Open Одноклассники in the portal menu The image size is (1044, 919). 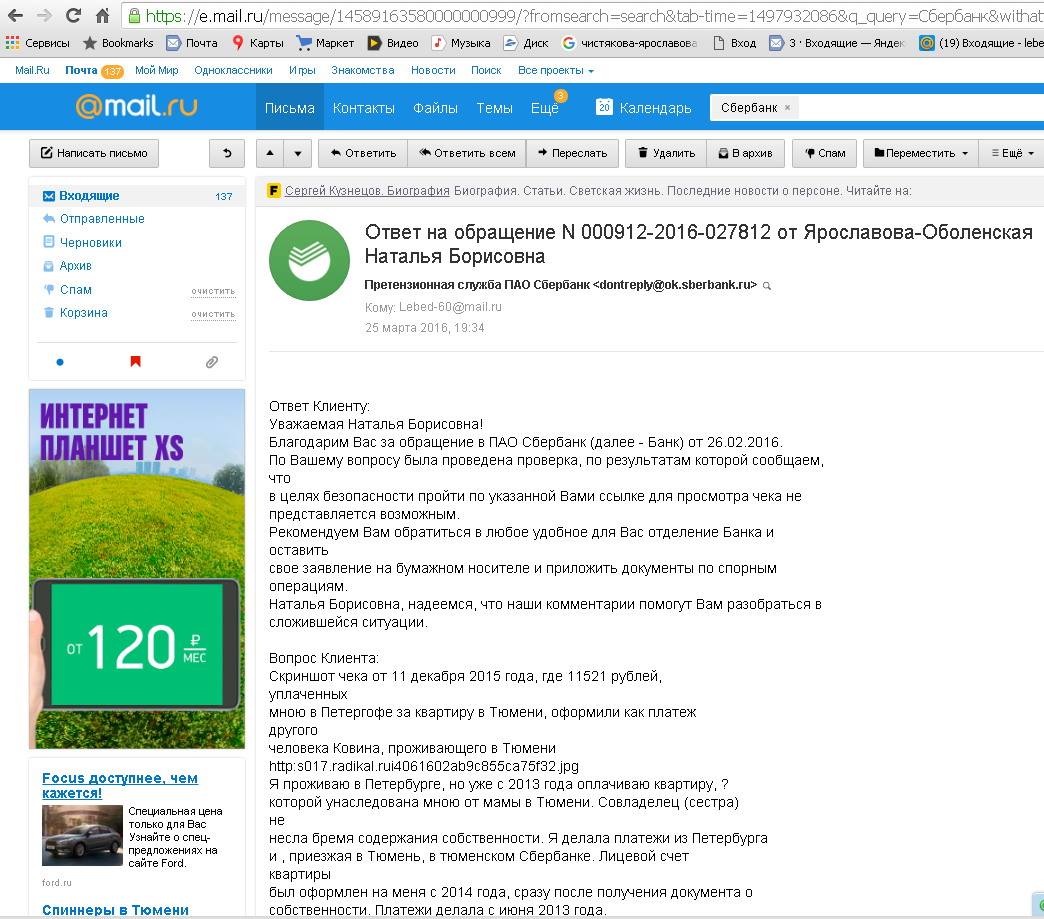click(233, 71)
